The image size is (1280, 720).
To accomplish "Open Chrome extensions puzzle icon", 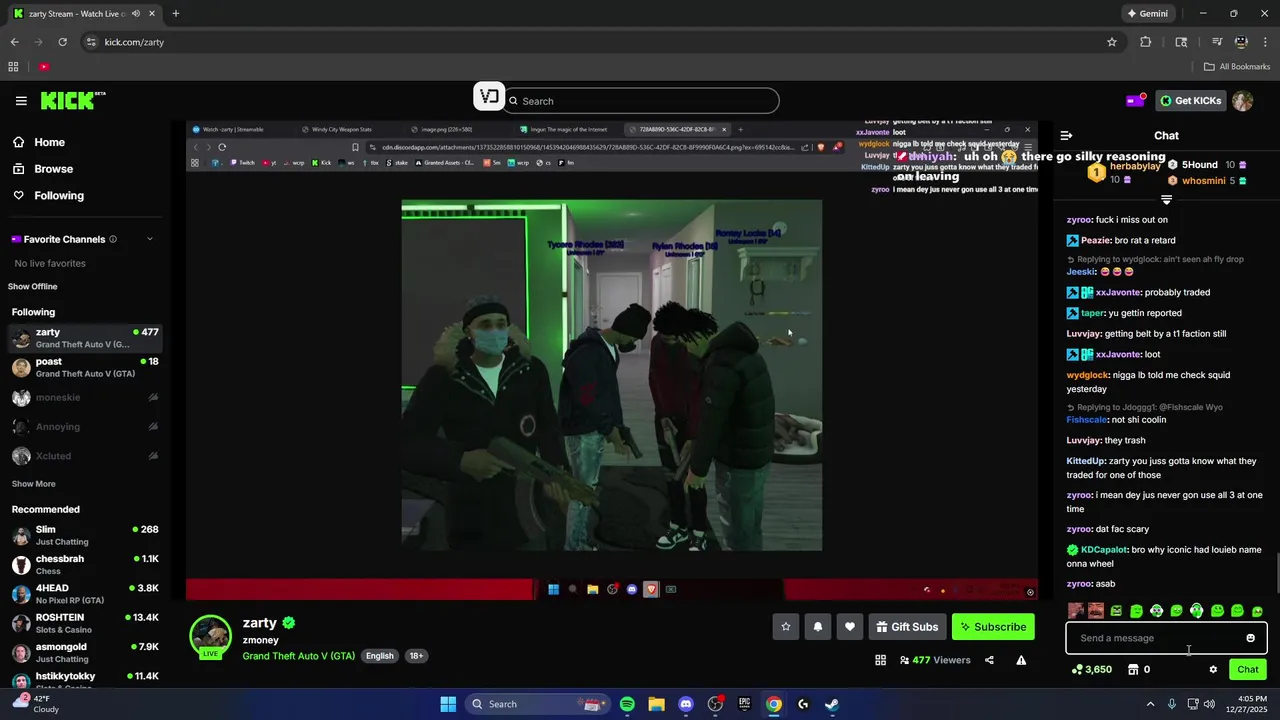I will (x=1145, y=42).
